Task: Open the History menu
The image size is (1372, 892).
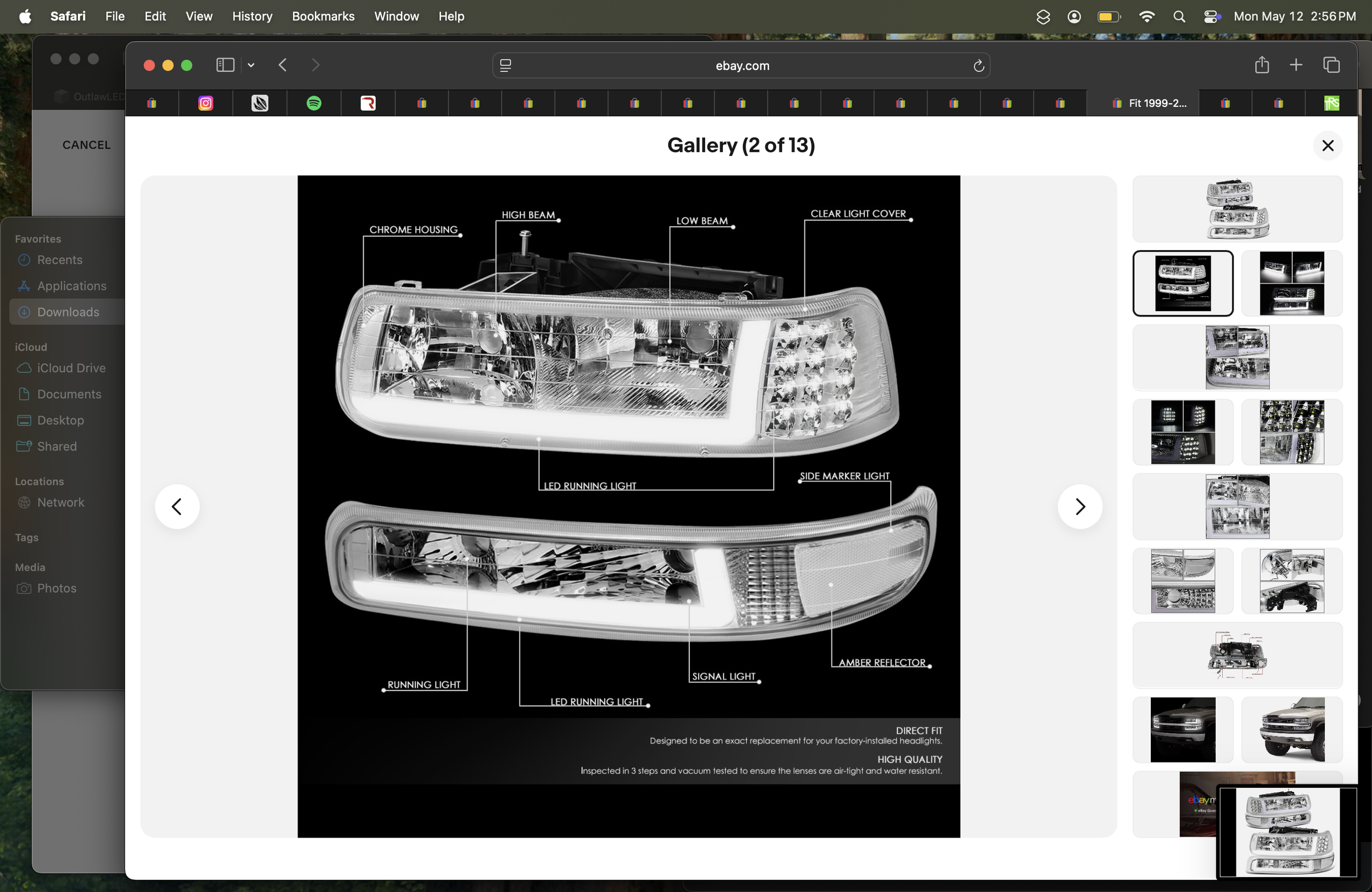Action: pyautogui.click(x=252, y=16)
